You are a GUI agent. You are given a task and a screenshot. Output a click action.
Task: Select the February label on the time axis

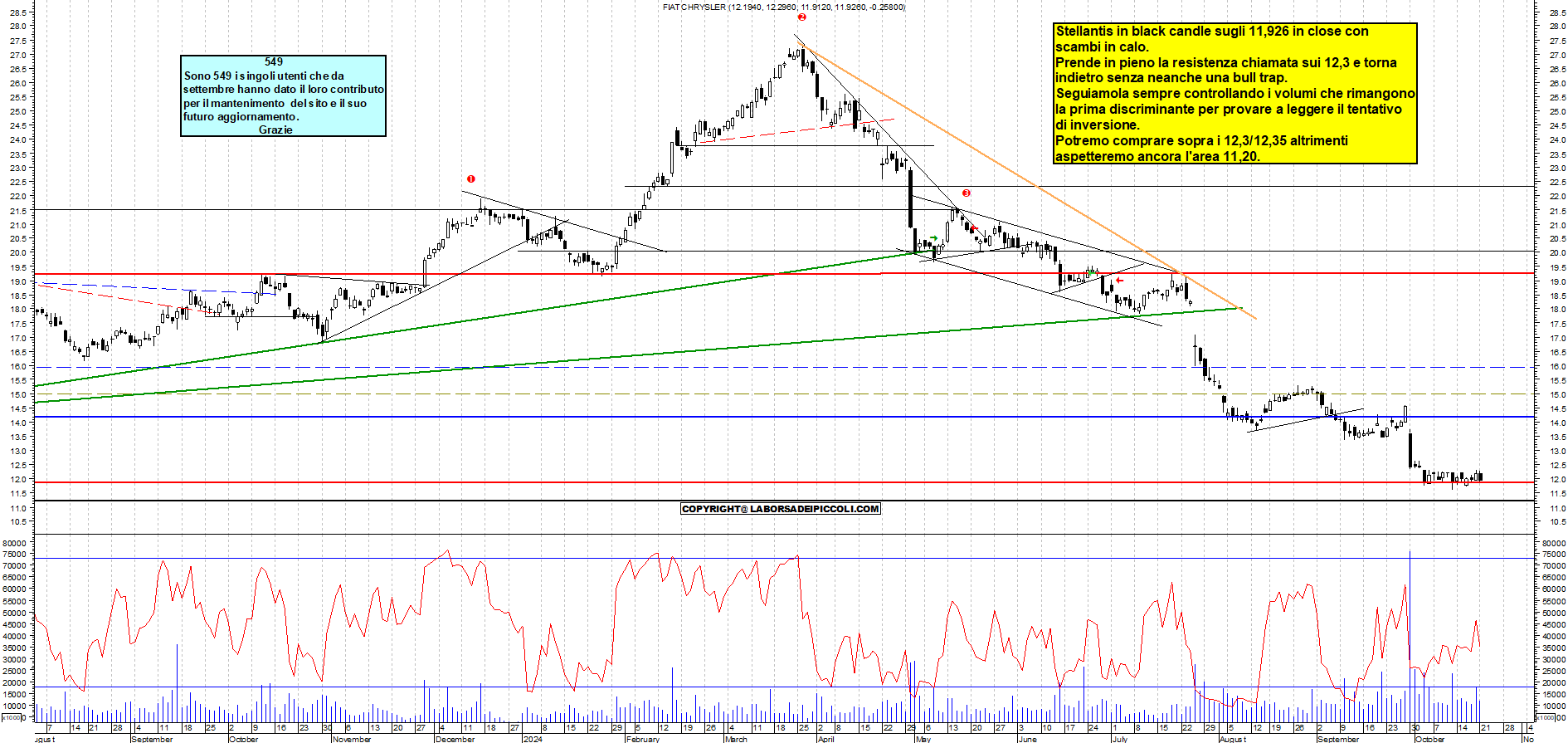click(643, 738)
